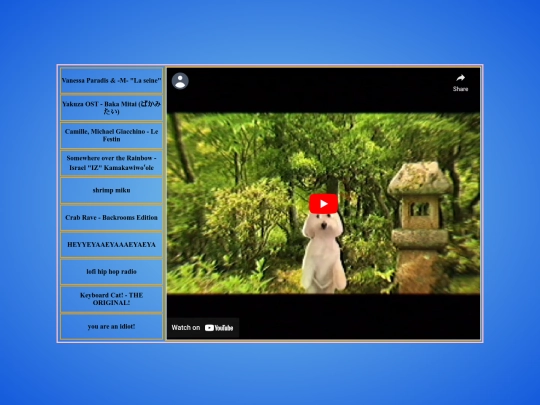
Task: Select HEYYEYAAEYAAAEYAEYA from the list
Action: [112, 245]
